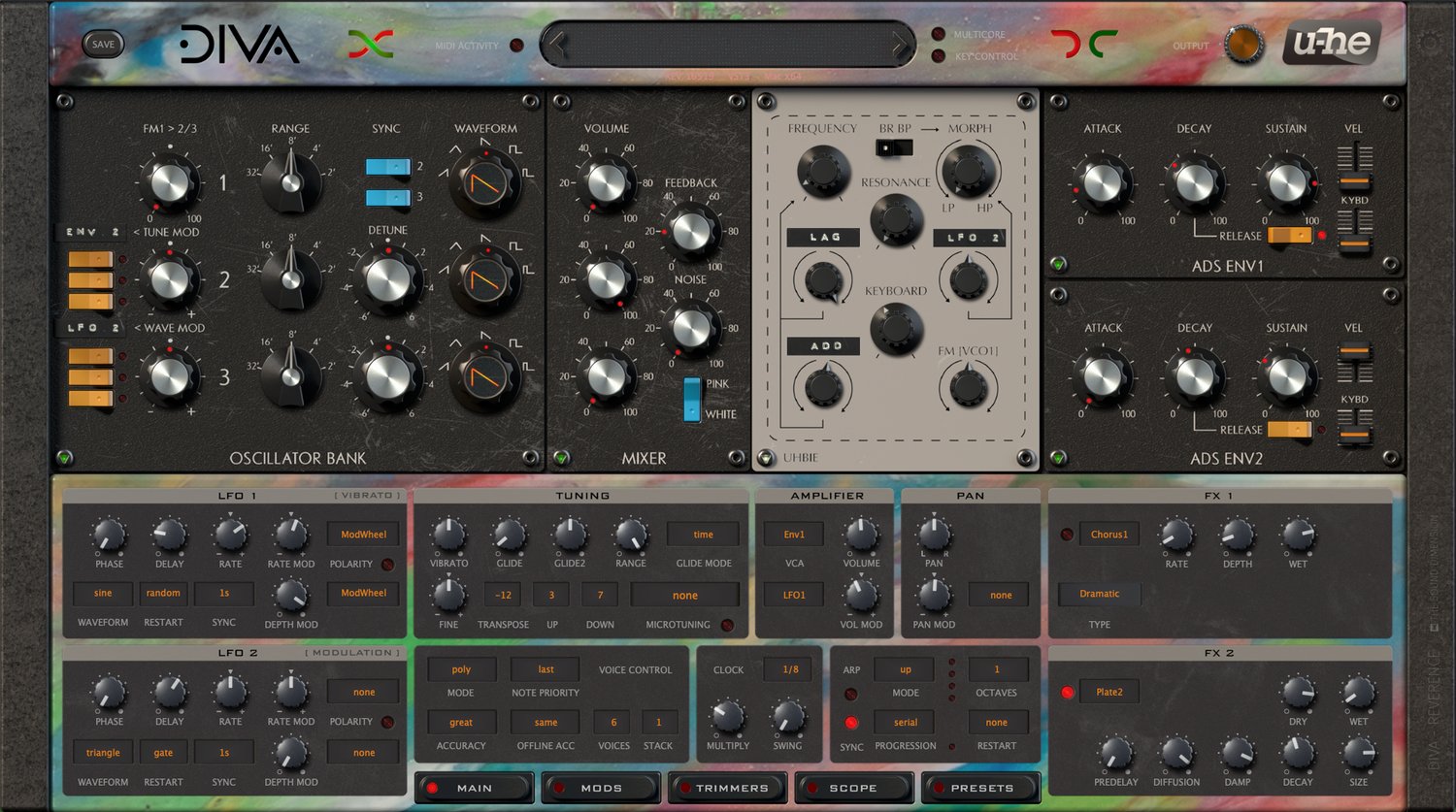Open the LFO 2 Restart 'gate' selector
The height and width of the screenshot is (812, 1456).
tap(163, 753)
